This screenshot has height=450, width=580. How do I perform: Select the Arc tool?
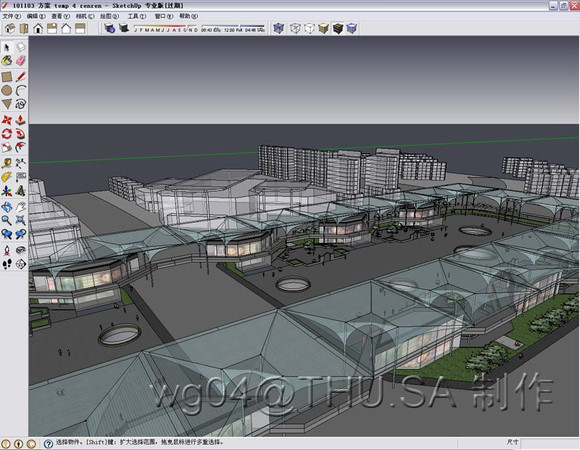click(x=21, y=90)
